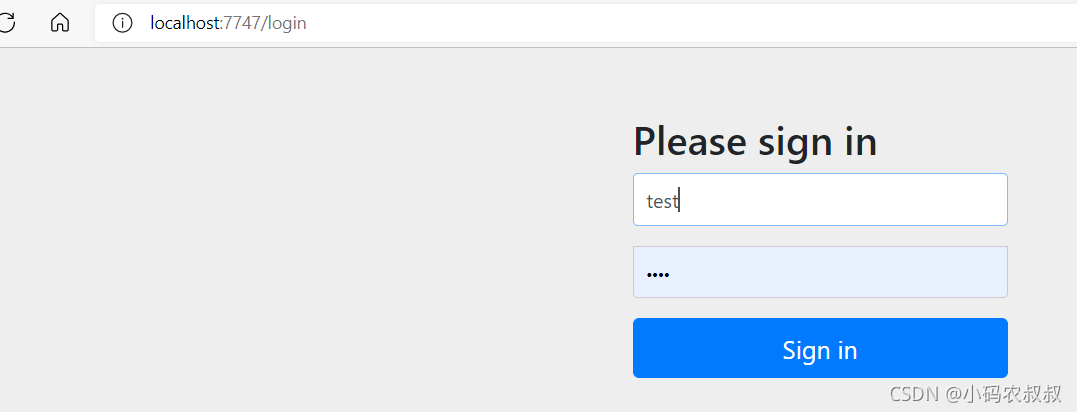
Task: Click the empty part of the address bar
Action: 687,23
